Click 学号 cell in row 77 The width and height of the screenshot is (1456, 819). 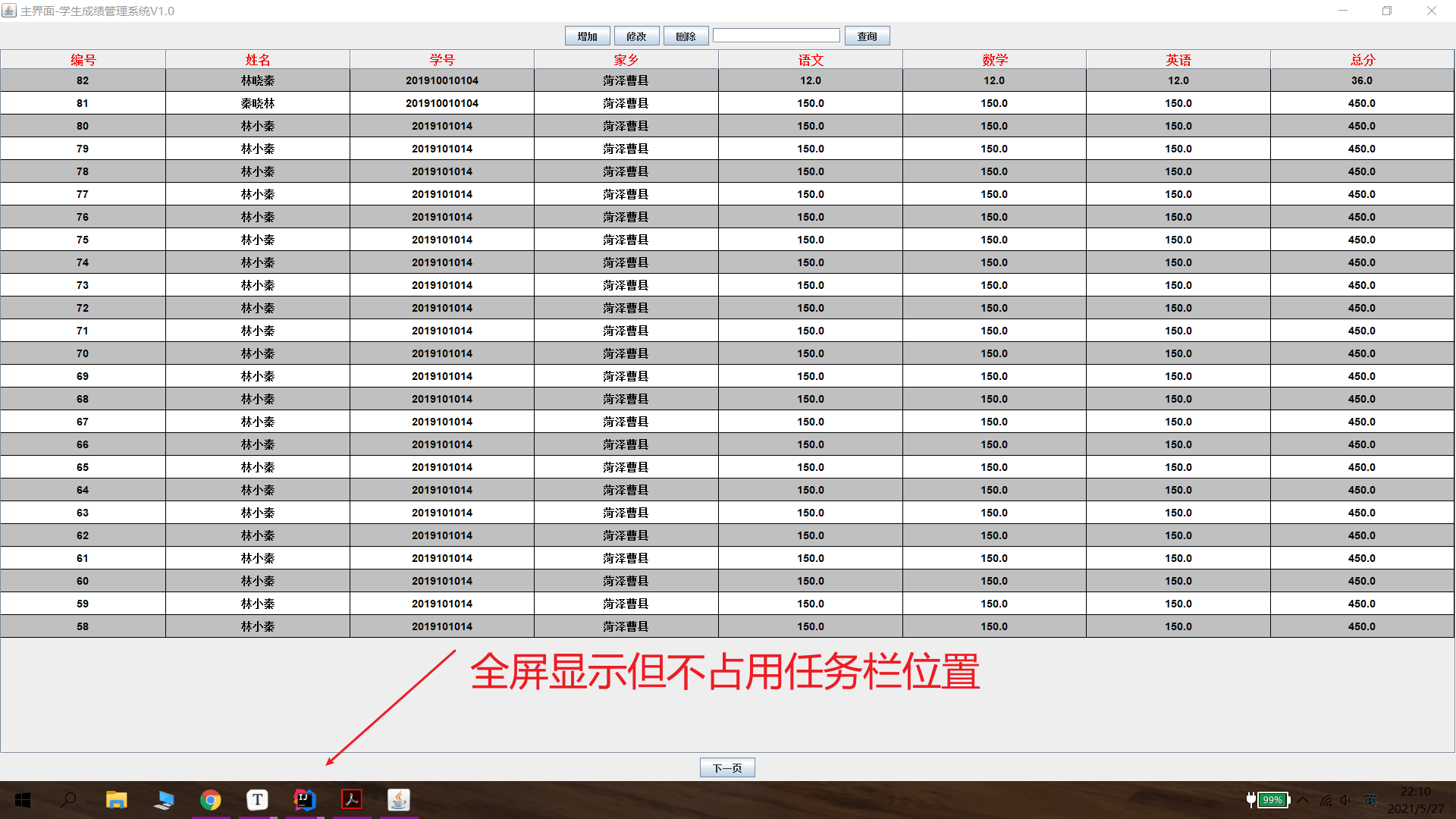442,194
